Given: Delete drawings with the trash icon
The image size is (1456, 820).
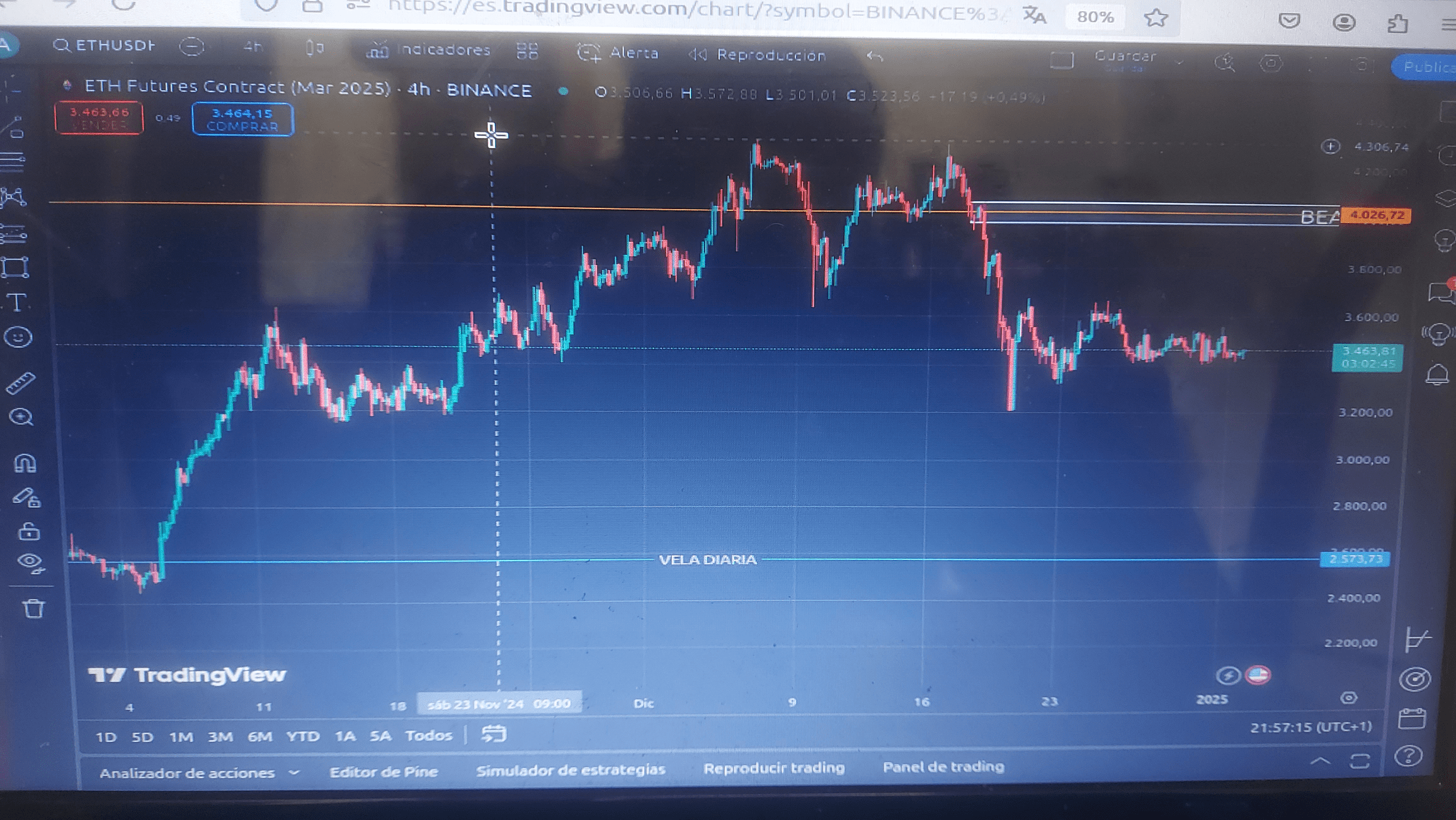Looking at the screenshot, I should pyautogui.click(x=33, y=608).
